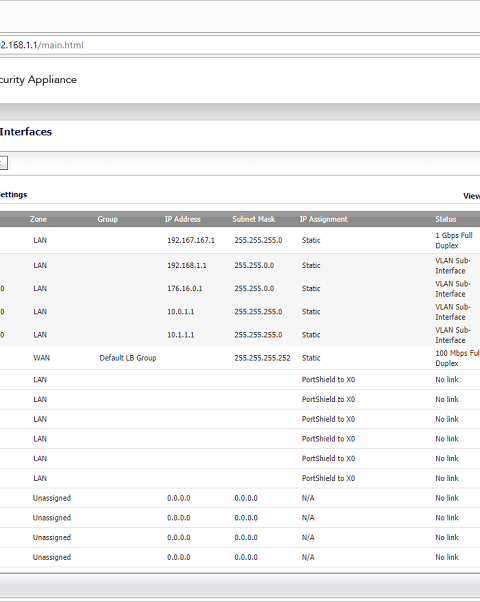Click the View link above the table
Image resolution: width=480 pixels, height=602 pixels.
tap(472, 196)
